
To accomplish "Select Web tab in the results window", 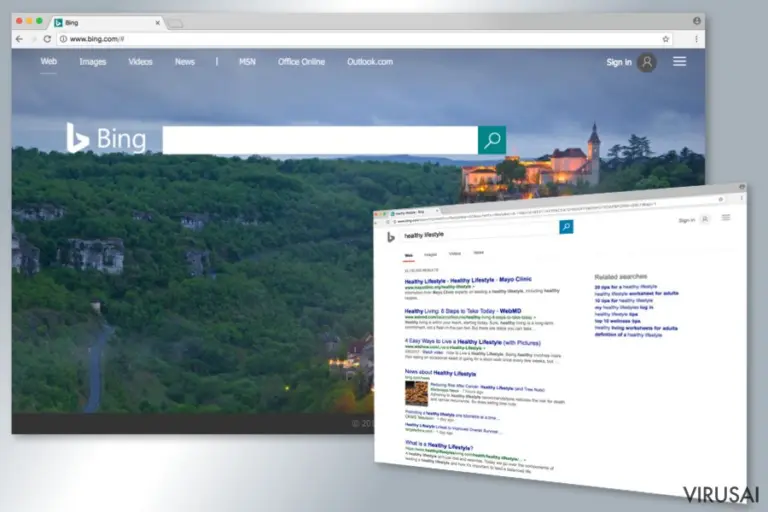I will click(x=408, y=255).
